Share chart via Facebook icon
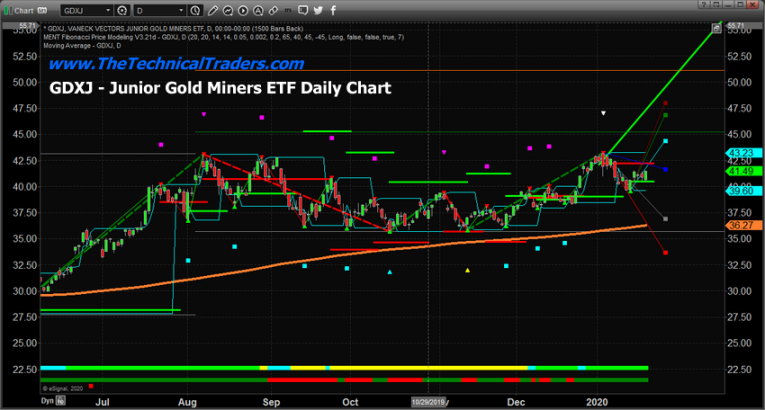 click(333, 10)
